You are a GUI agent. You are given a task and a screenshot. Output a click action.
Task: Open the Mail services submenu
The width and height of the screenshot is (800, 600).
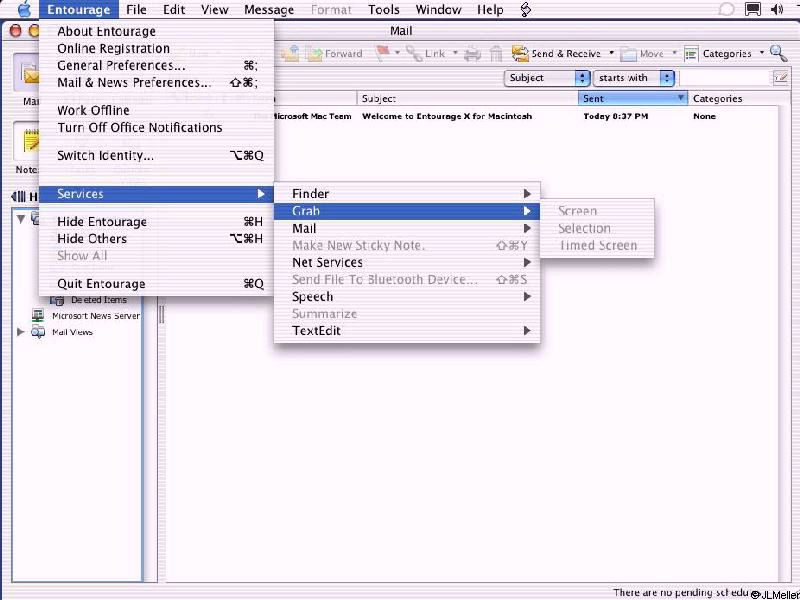coord(407,229)
